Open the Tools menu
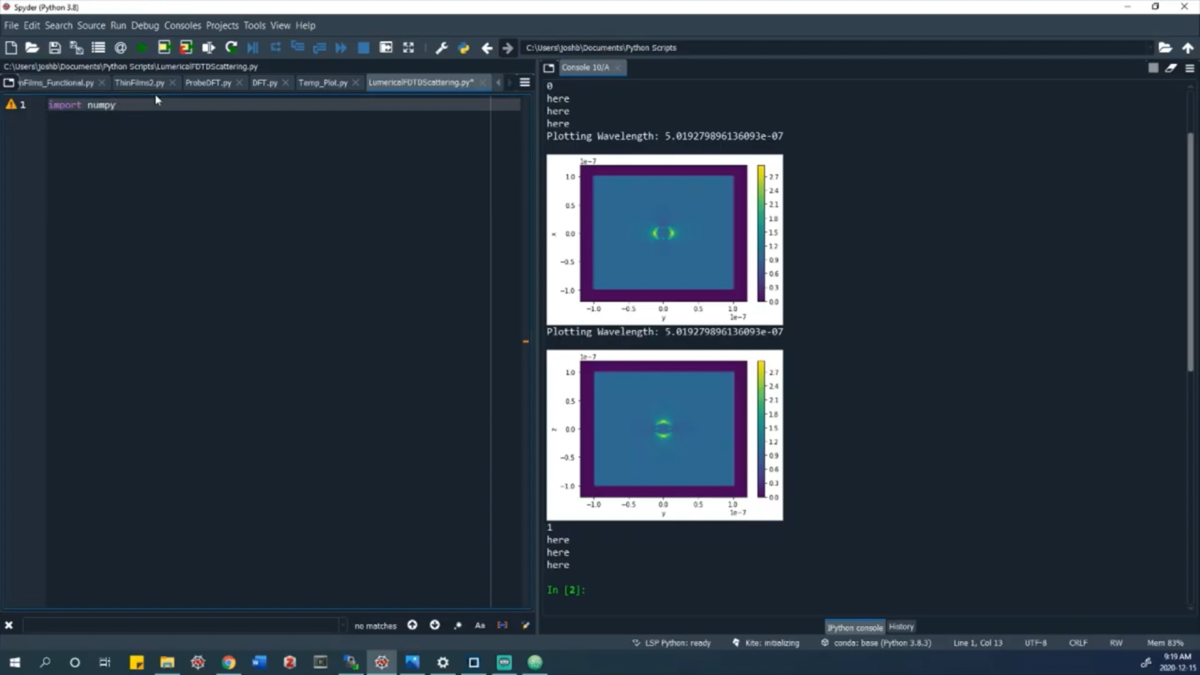Viewport: 1200px width, 675px height. pos(255,25)
